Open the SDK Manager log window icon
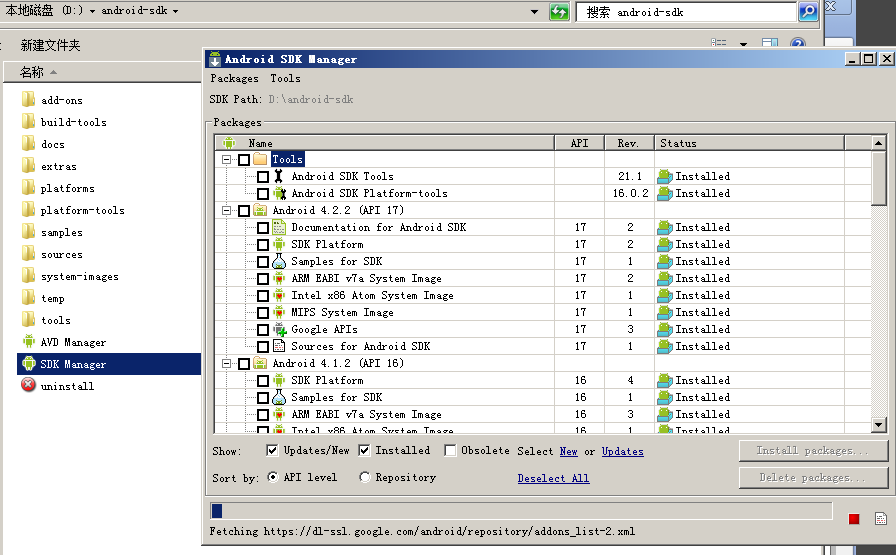The width and height of the screenshot is (896, 555). pos(881,518)
